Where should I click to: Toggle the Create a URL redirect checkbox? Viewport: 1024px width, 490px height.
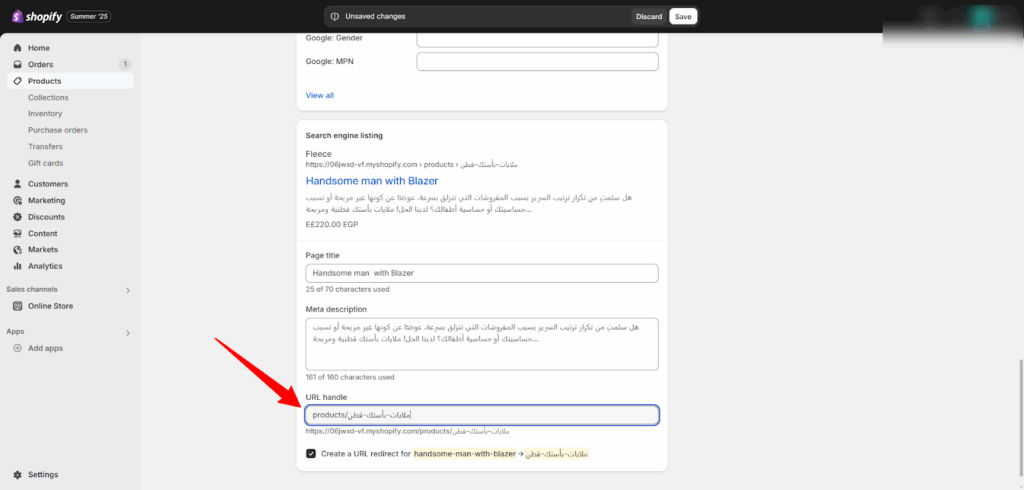311,453
